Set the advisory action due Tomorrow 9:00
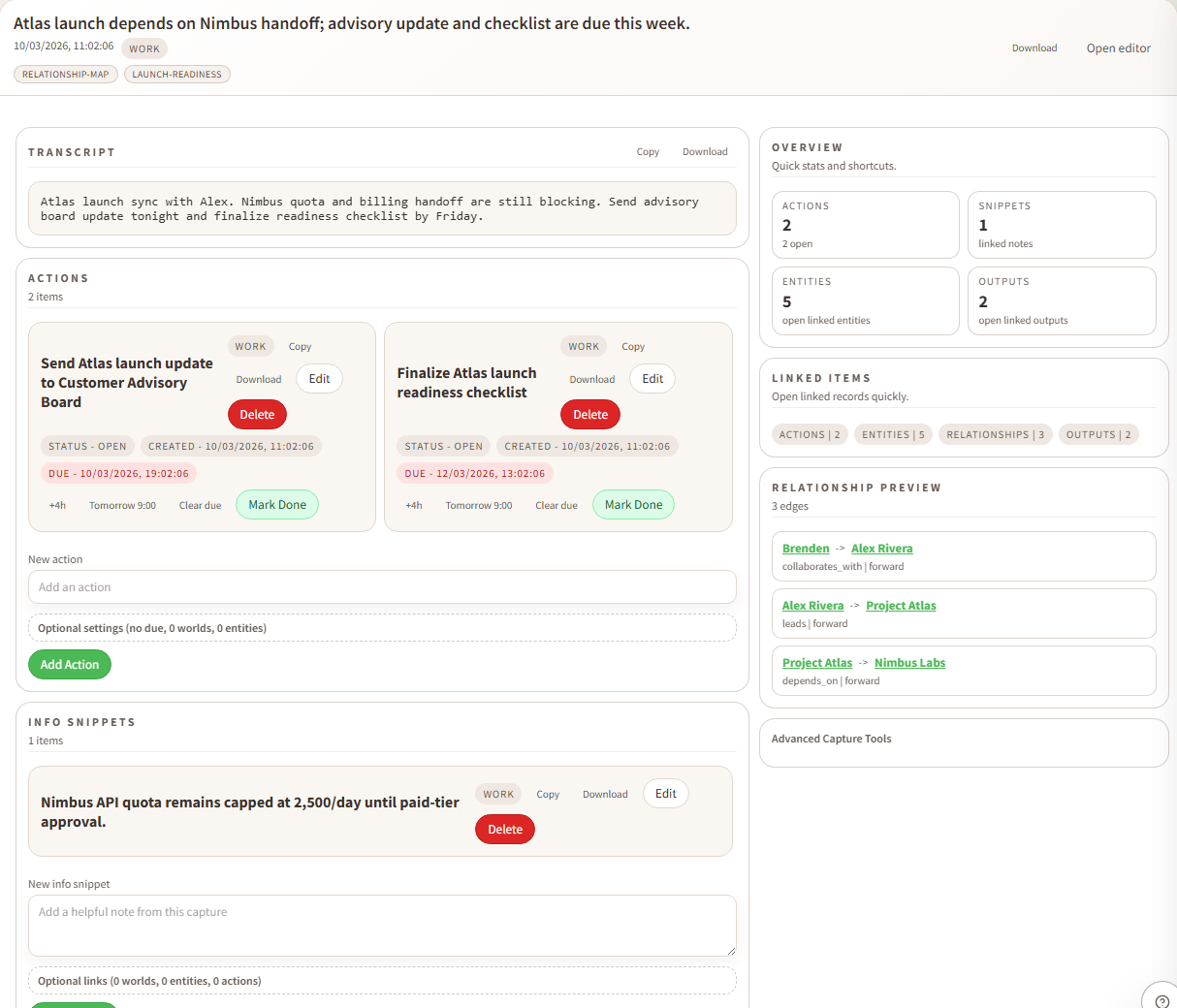This screenshot has height=1008, width=1177. [x=122, y=504]
